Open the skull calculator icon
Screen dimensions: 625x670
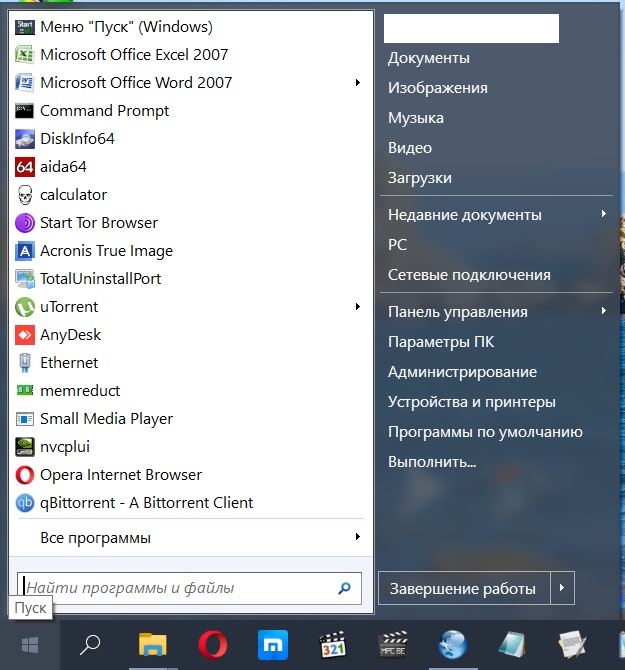pyautogui.click(x=25, y=195)
